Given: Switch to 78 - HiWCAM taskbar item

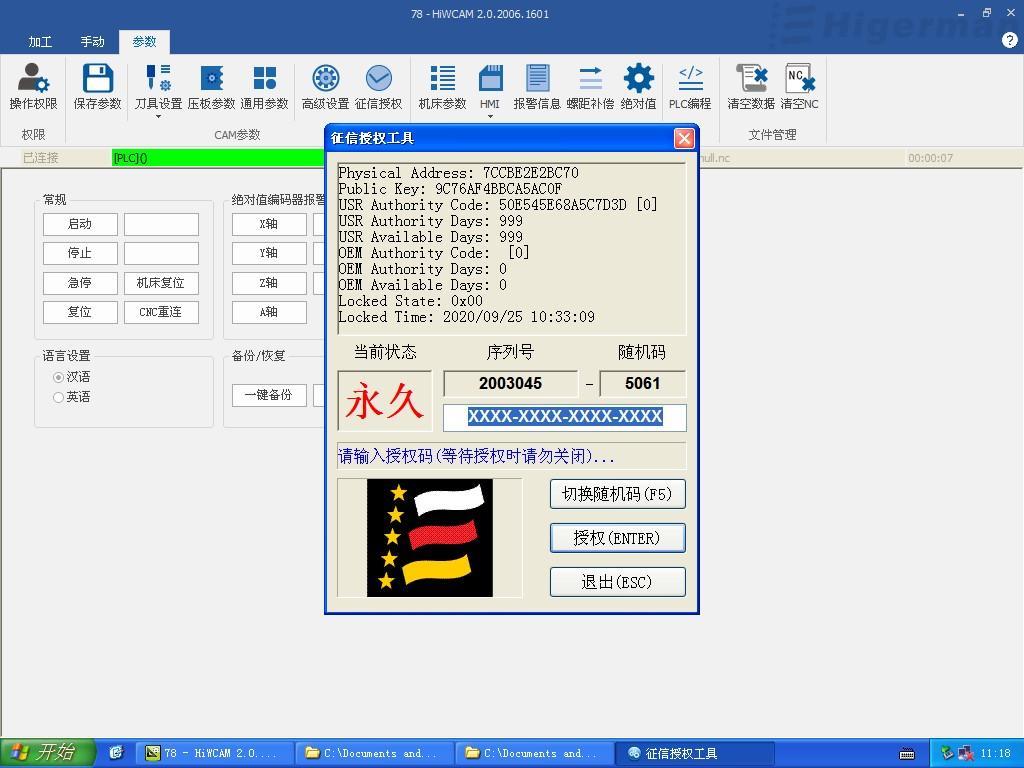Looking at the screenshot, I should 214,753.
